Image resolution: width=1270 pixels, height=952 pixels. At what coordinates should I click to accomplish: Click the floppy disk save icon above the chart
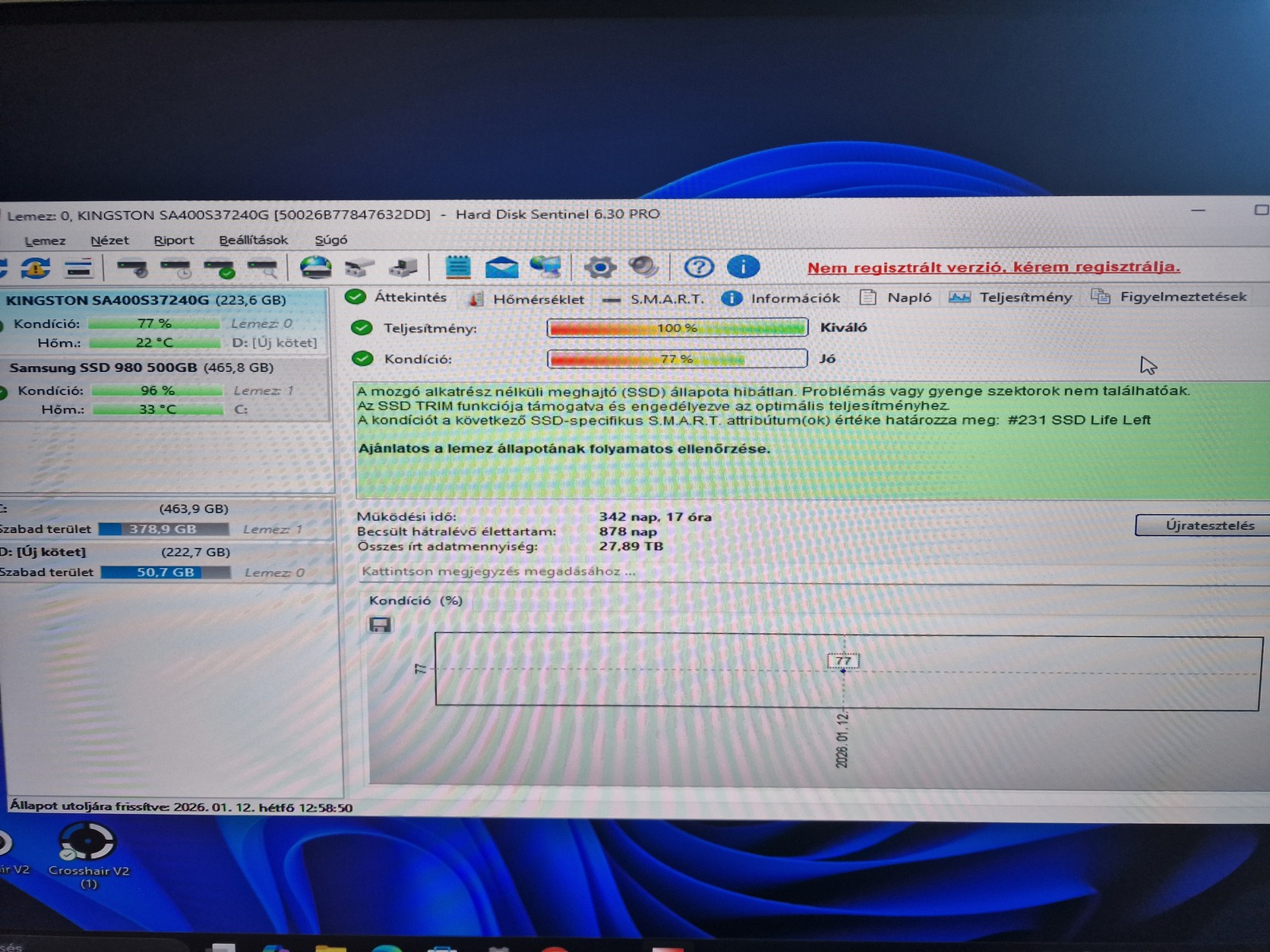tap(380, 625)
